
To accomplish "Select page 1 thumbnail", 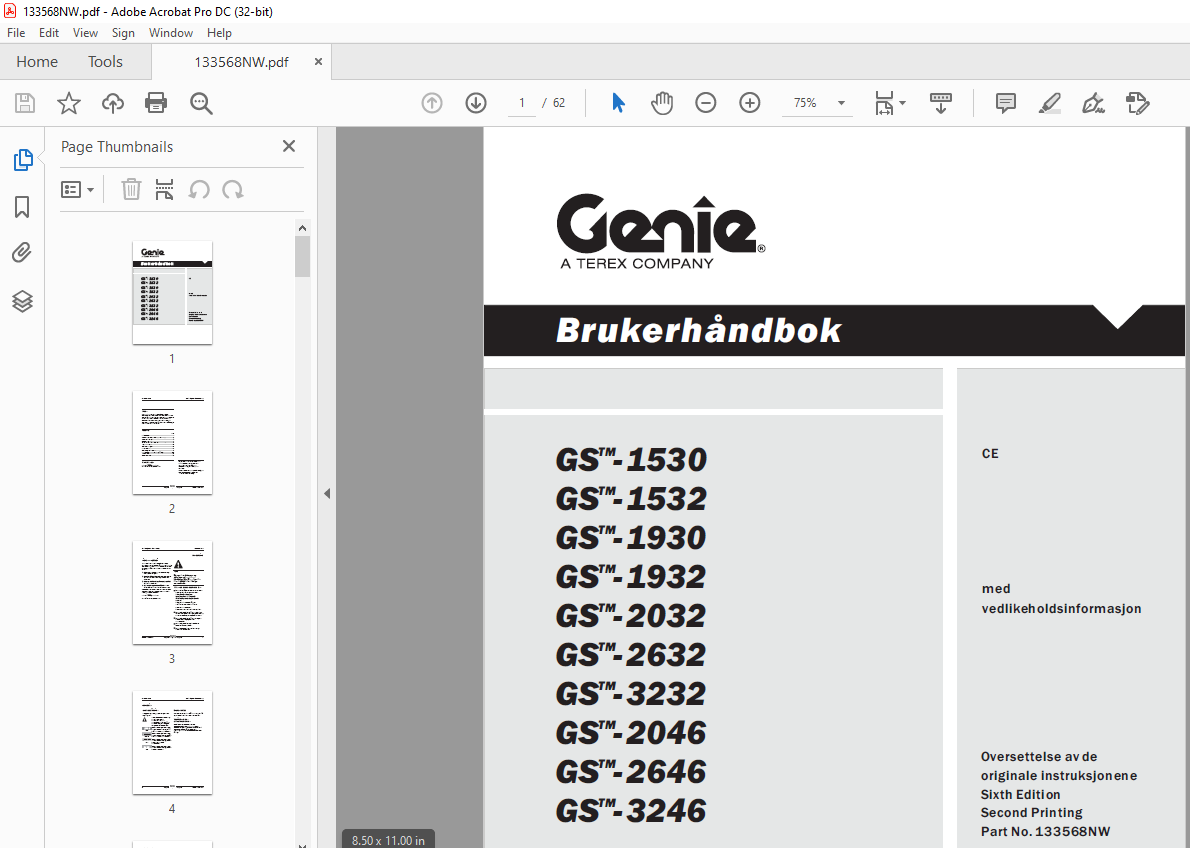I will pyautogui.click(x=172, y=293).
